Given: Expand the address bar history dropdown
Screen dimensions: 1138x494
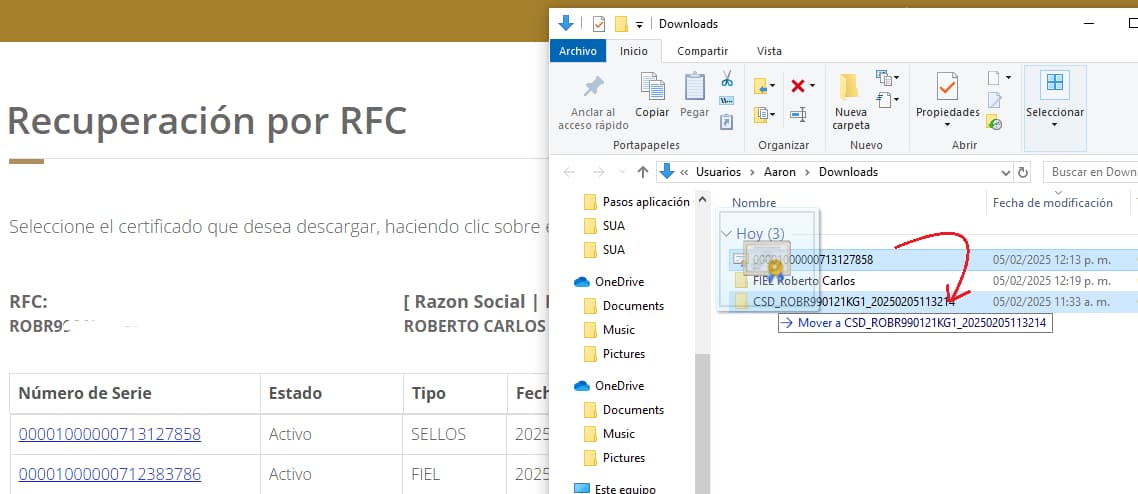Looking at the screenshot, I should (x=1006, y=173).
